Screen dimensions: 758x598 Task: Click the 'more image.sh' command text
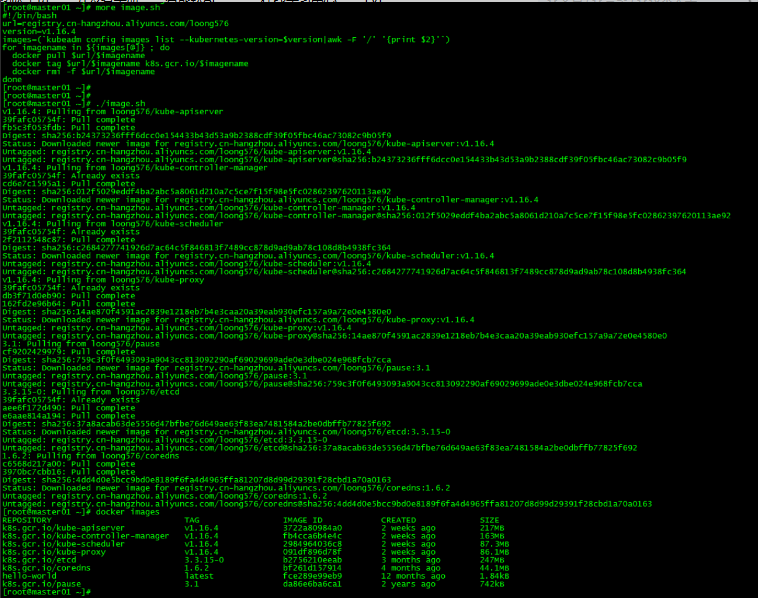pos(128,8)
